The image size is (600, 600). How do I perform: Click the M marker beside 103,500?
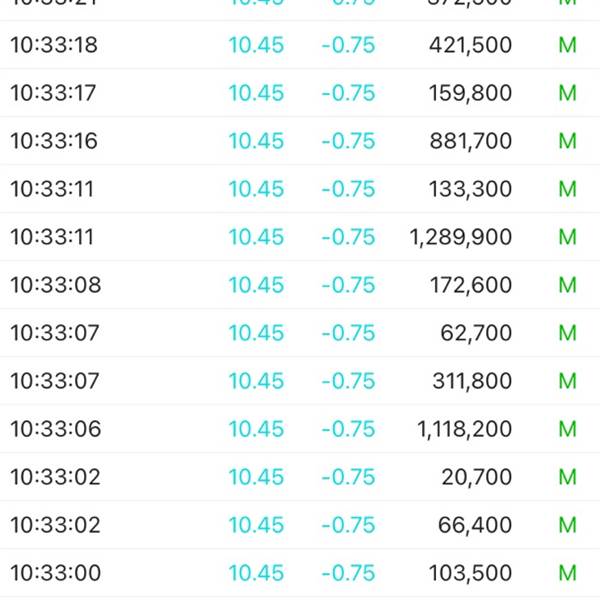pyautogui.click(x=567, y=573)
